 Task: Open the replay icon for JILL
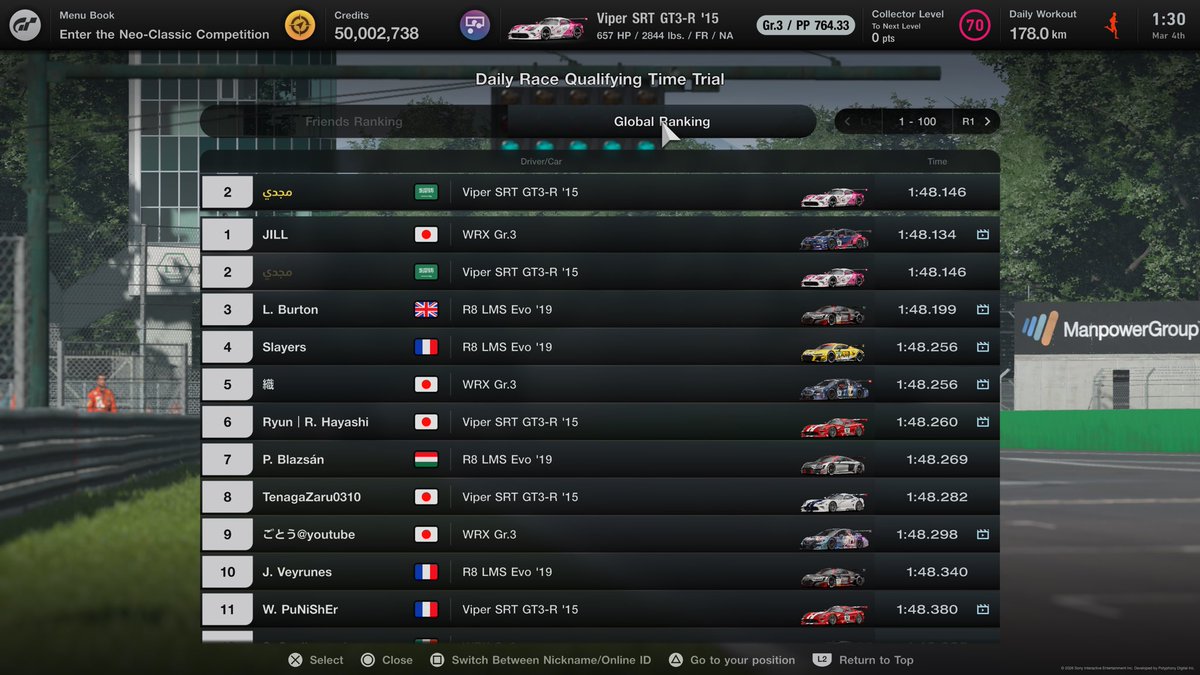pyautogui.click(x=982, y=235)
